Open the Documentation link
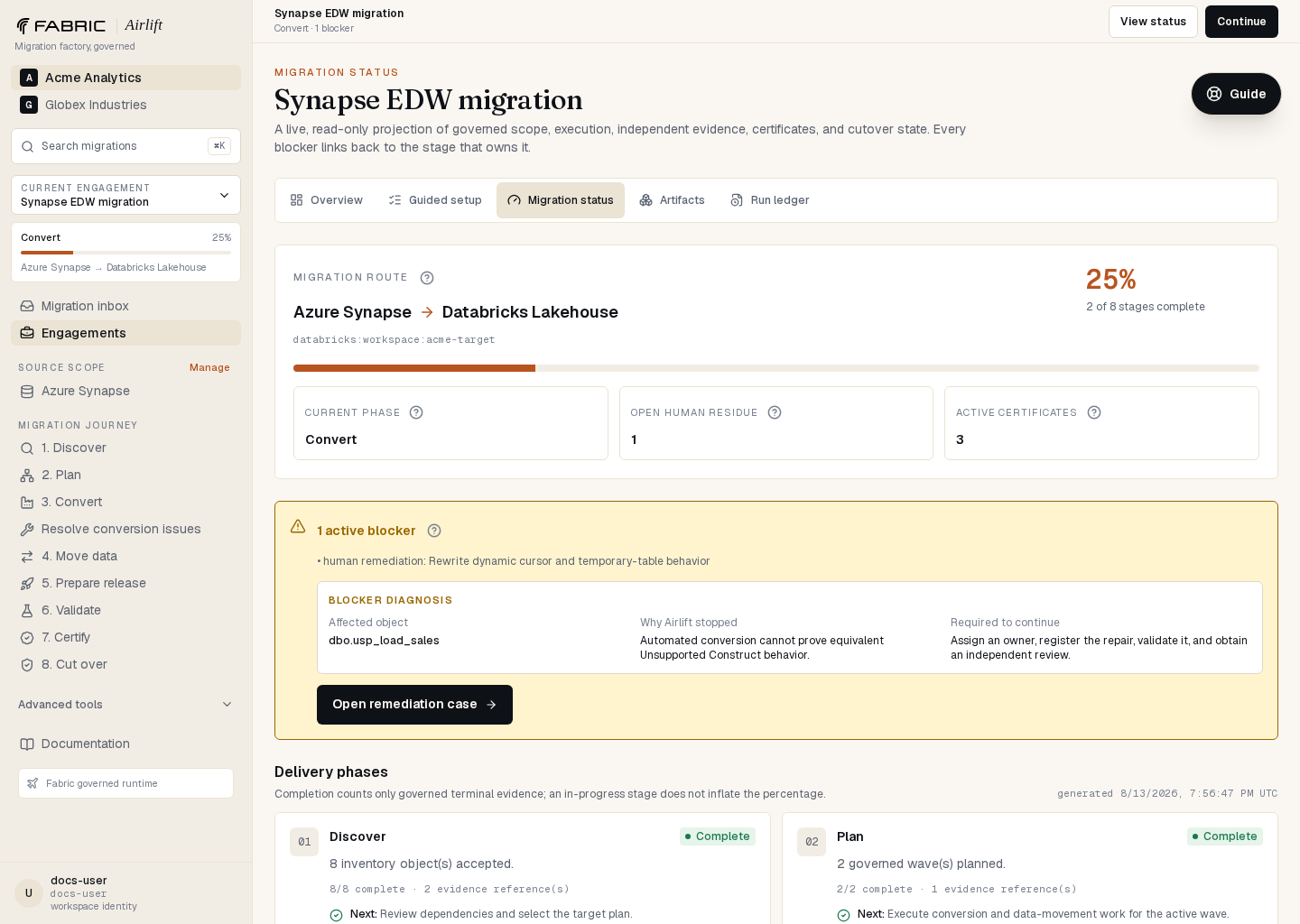This screenshot has height=924, width=1300. [x=125, y=744]
